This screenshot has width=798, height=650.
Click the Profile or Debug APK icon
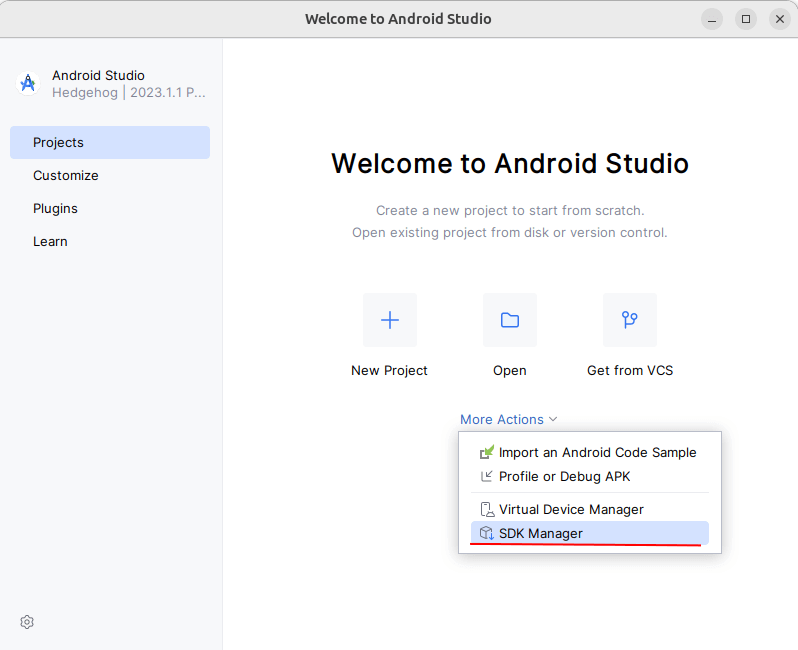pos(487,476)
